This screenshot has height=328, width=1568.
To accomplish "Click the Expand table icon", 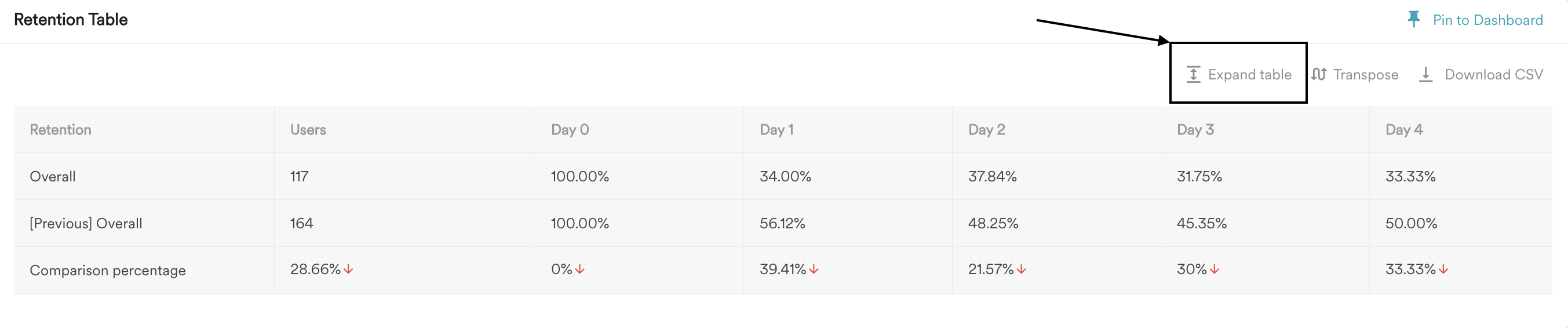I will tap(1193, 74).
